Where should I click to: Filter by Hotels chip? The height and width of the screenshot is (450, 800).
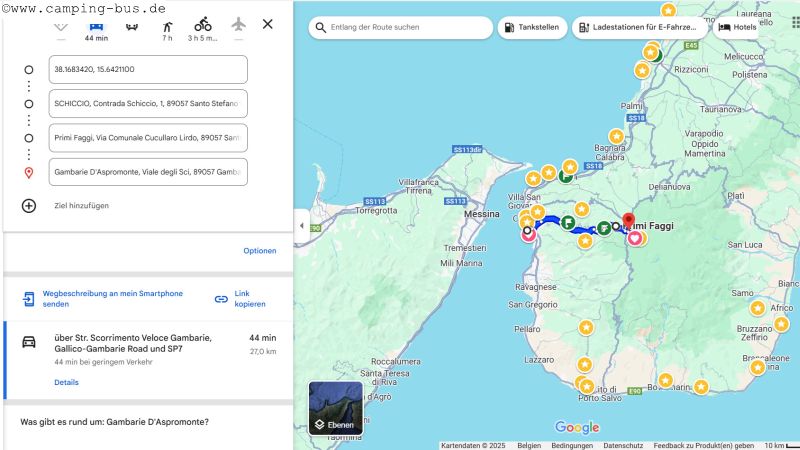(738, 28)
